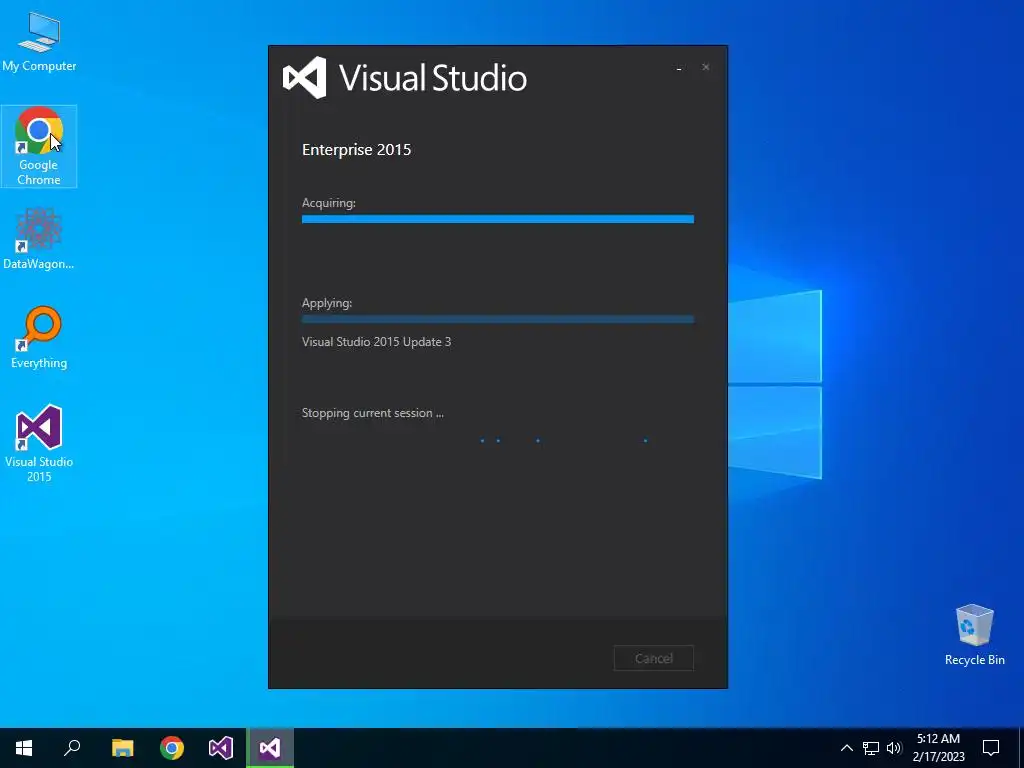The width and height of the screenshot is (1024, 768).
Task: Select the Everything search desktop shortcut
Action: pos(39,338)
